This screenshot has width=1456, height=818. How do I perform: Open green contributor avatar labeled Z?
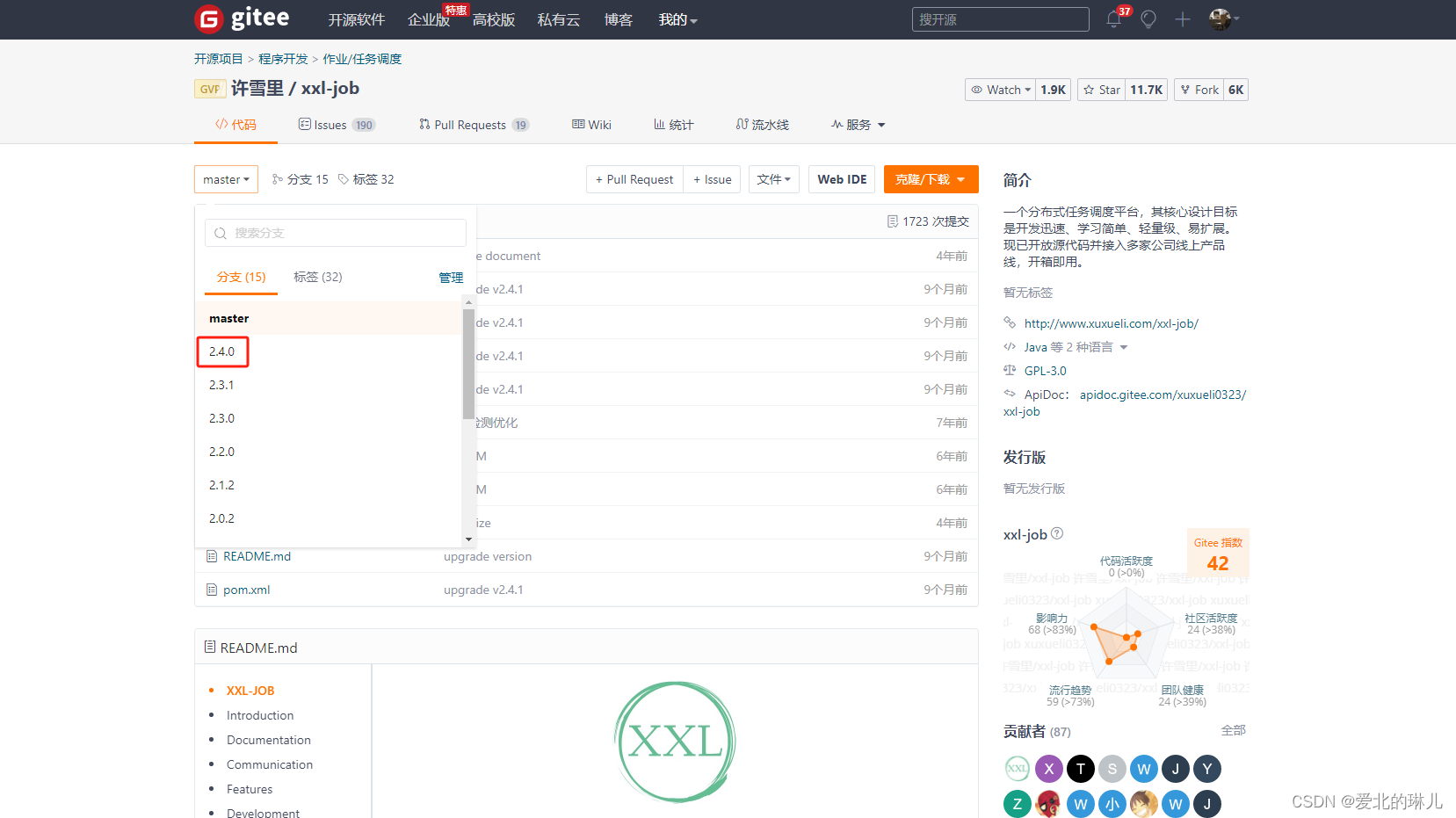point(1017,803)
